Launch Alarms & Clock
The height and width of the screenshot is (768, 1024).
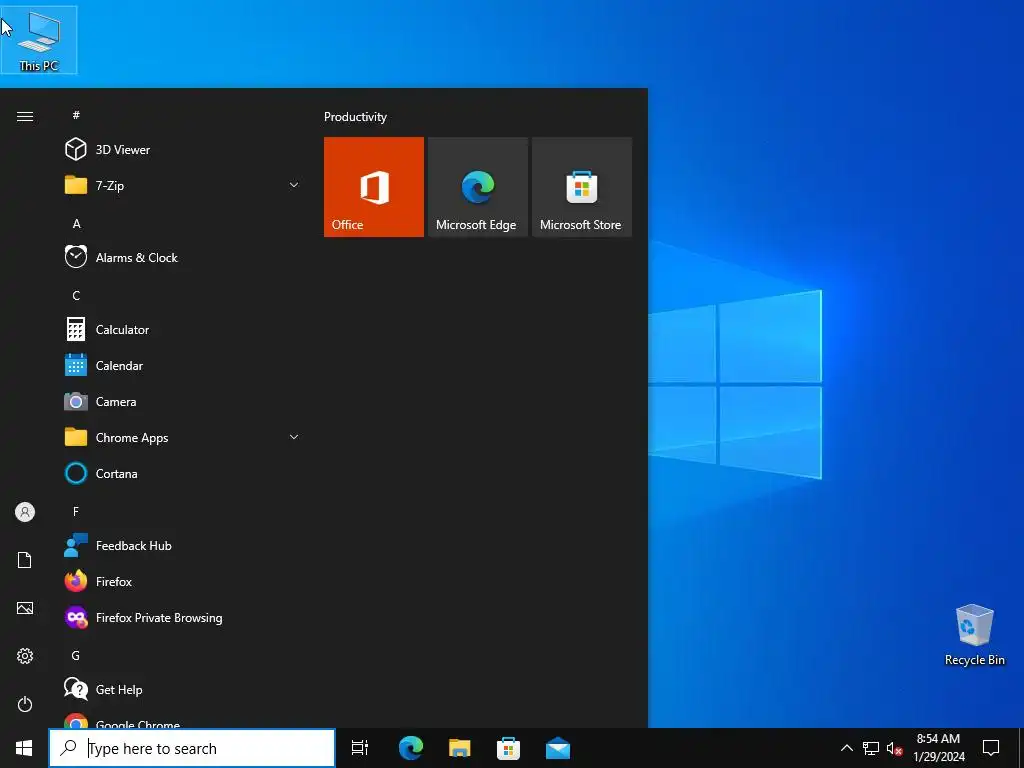(x=183, y=257)
